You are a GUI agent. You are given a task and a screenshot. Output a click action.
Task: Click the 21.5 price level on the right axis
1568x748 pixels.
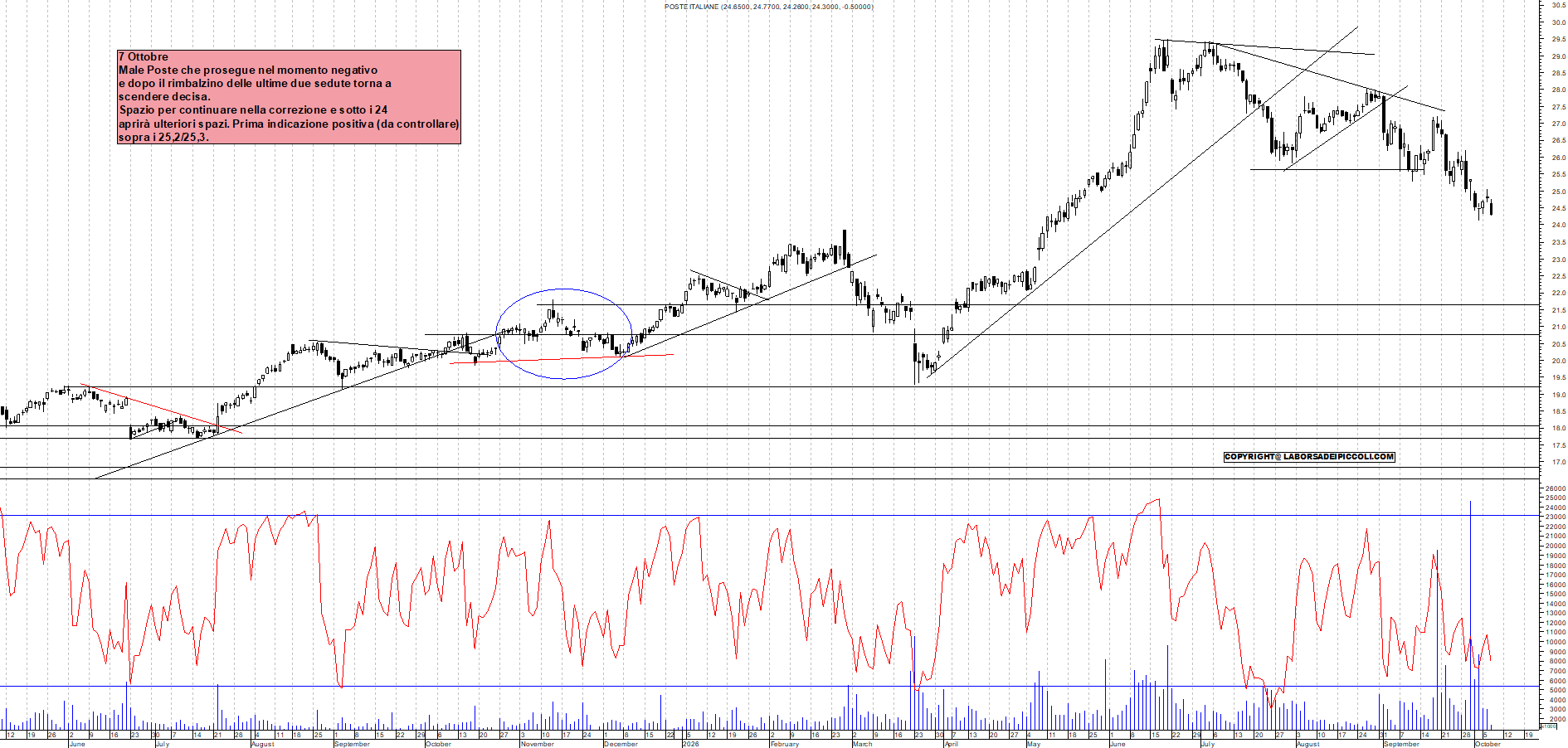pos(1558,310)
